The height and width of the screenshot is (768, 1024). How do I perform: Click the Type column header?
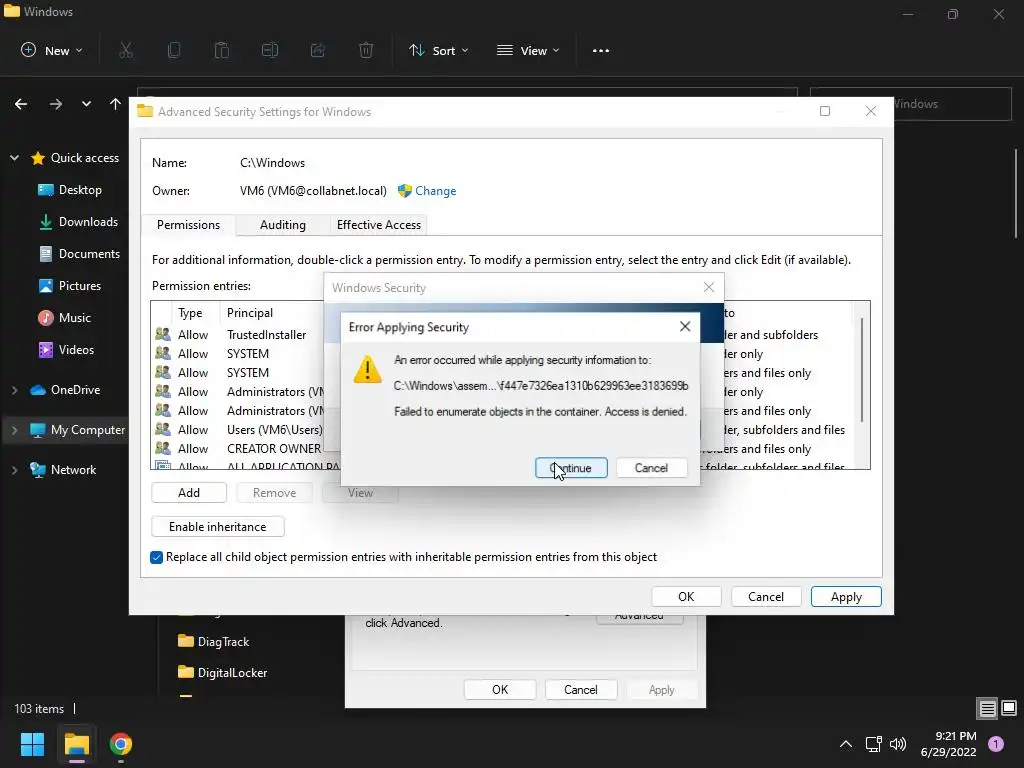[190, 313]
